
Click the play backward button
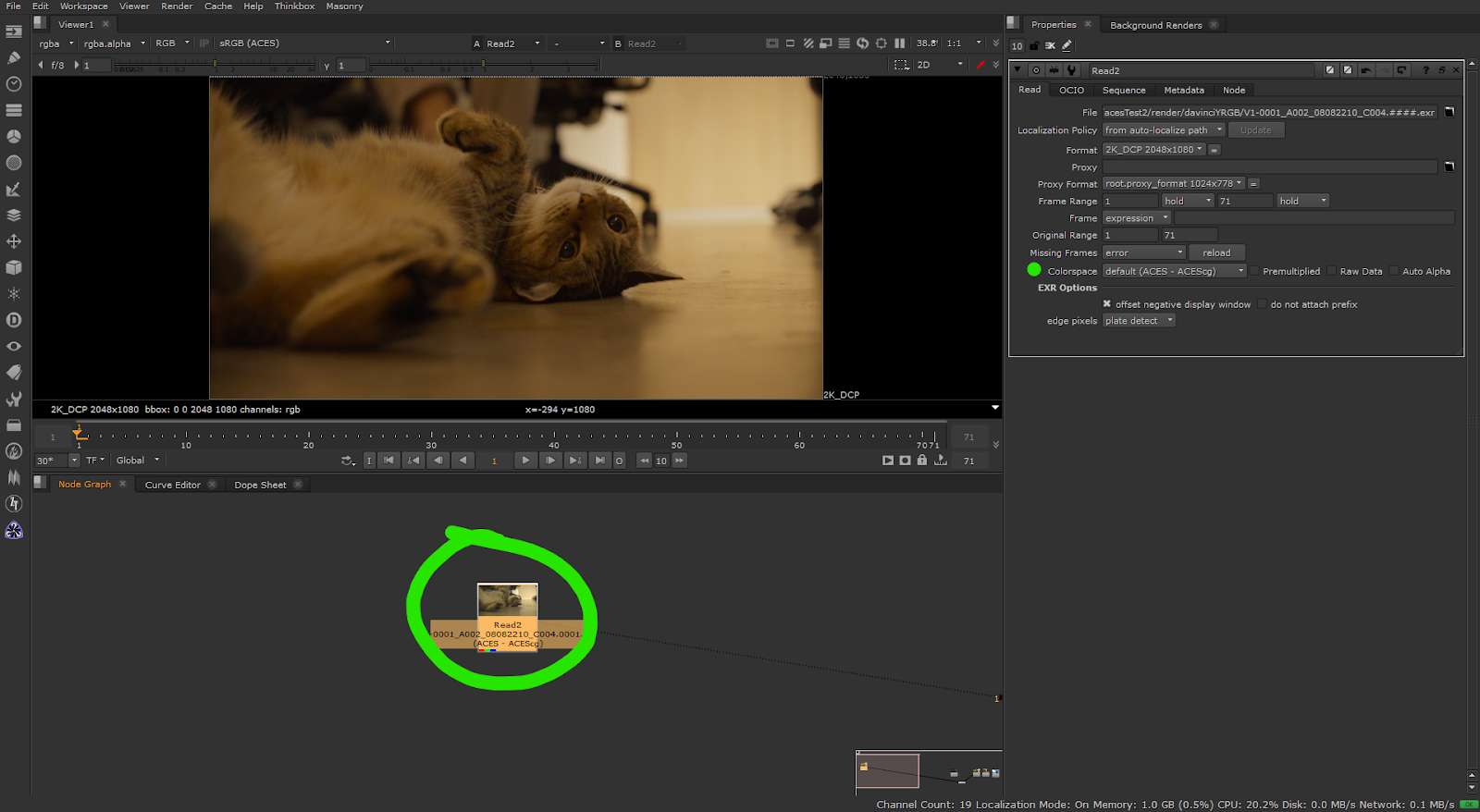(x=462, y=461)
